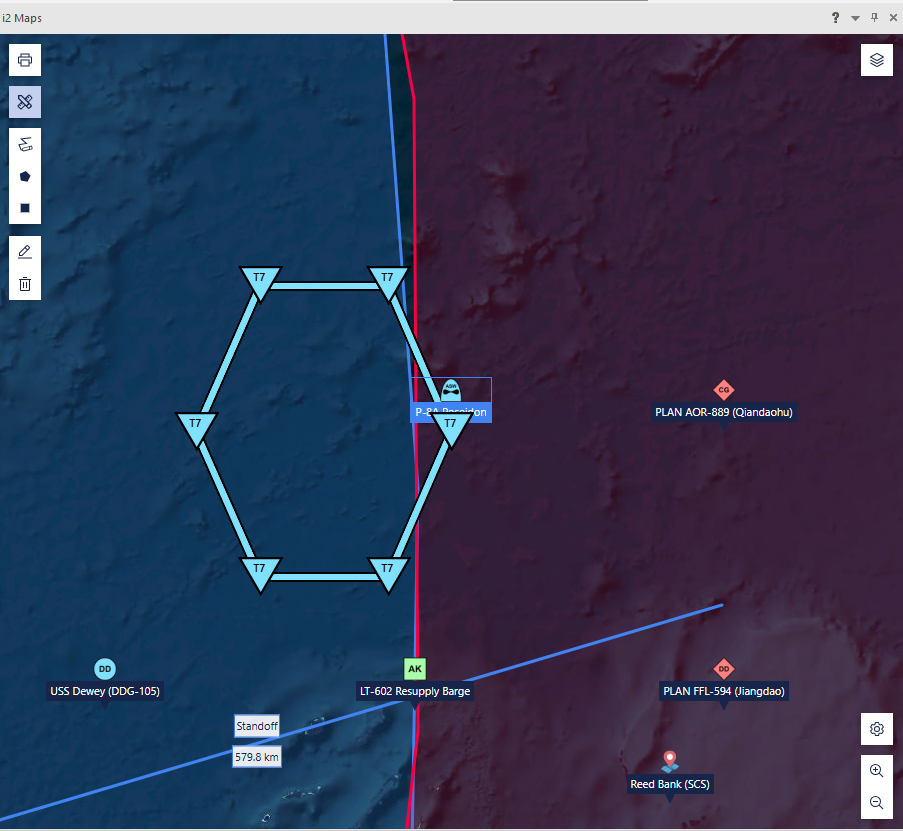This screenshot has height=831, width=903.
Task: Click the print map icon
Action: [25, 60]
